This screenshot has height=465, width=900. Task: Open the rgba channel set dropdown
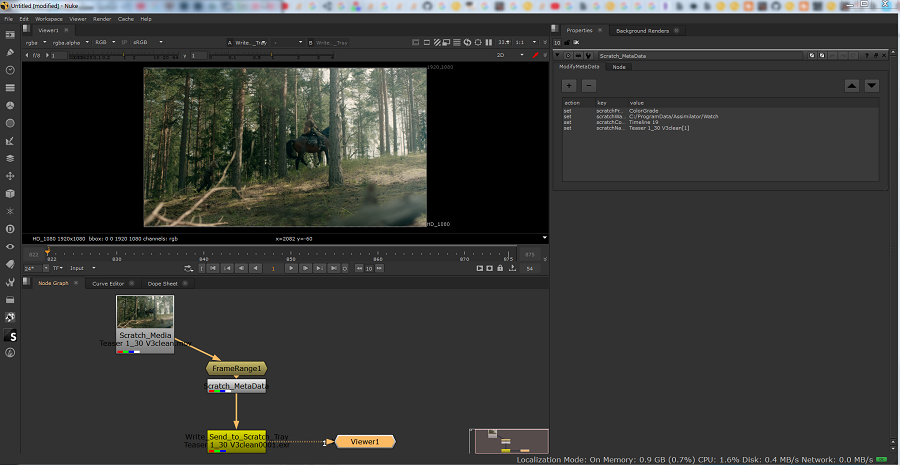(36, 42)
